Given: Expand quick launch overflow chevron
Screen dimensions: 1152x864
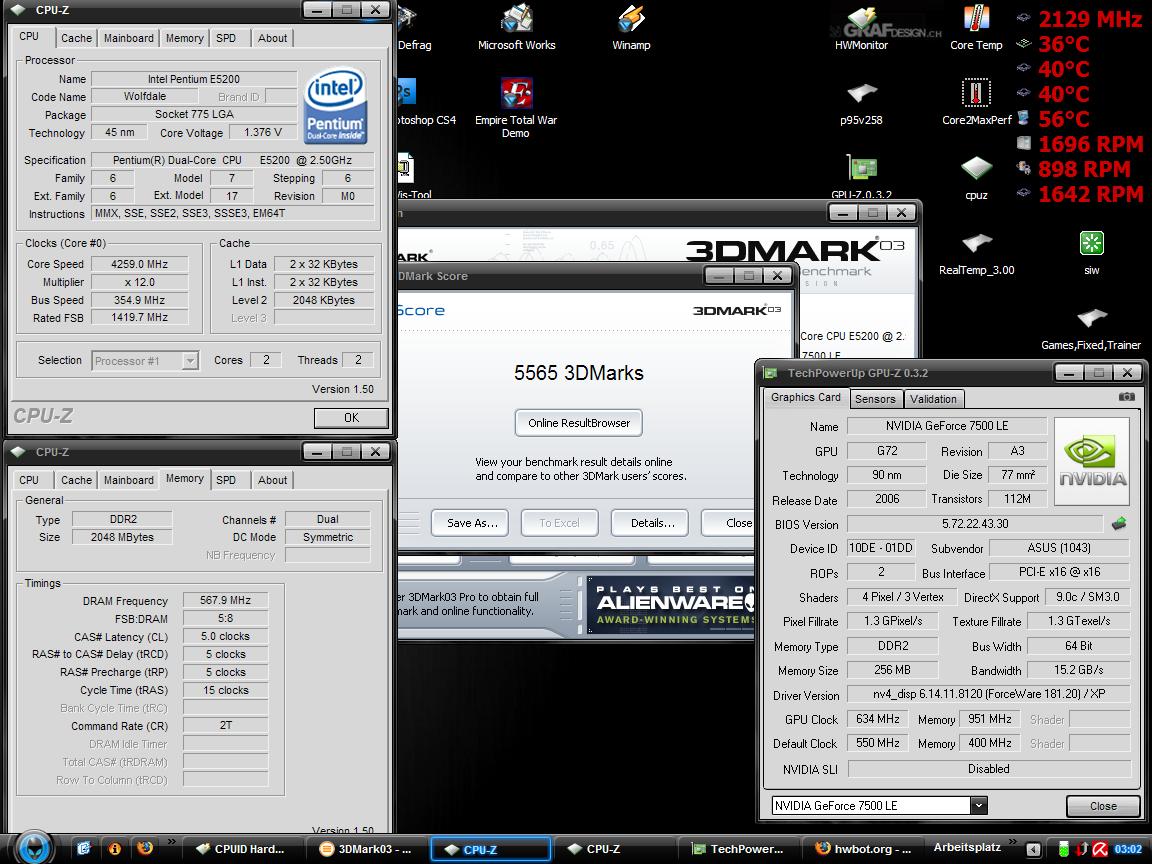Looking at the screenshot, I should 171,842.
